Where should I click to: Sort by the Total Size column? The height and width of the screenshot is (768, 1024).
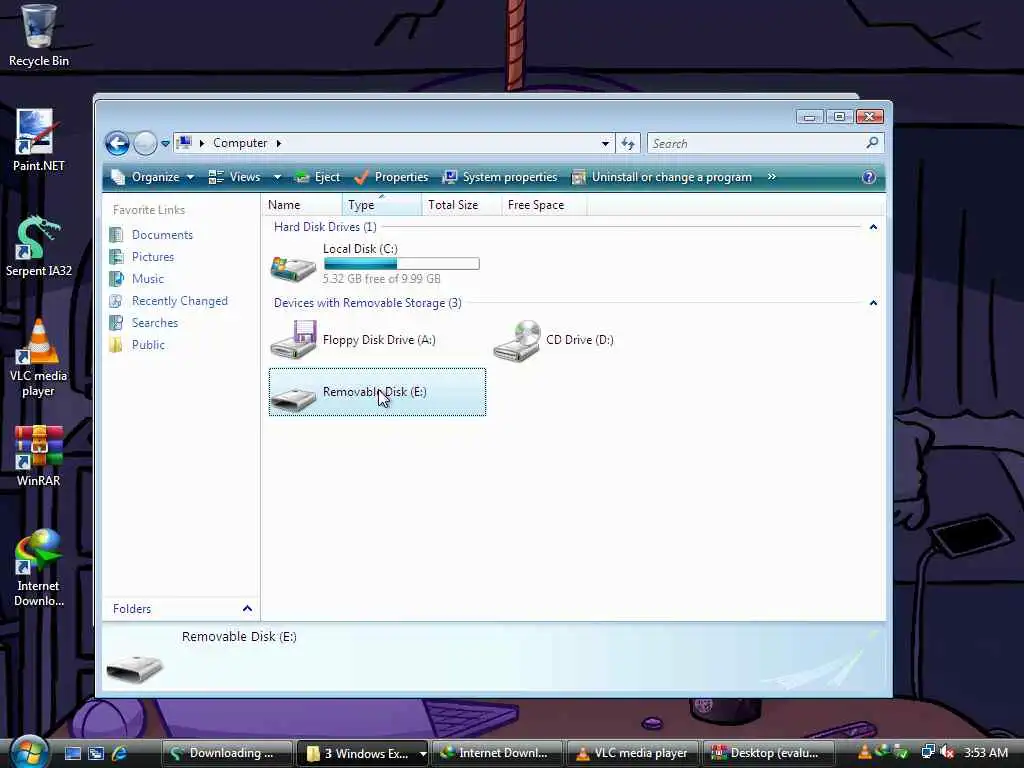pyautogui.click(x=461, y=204)
